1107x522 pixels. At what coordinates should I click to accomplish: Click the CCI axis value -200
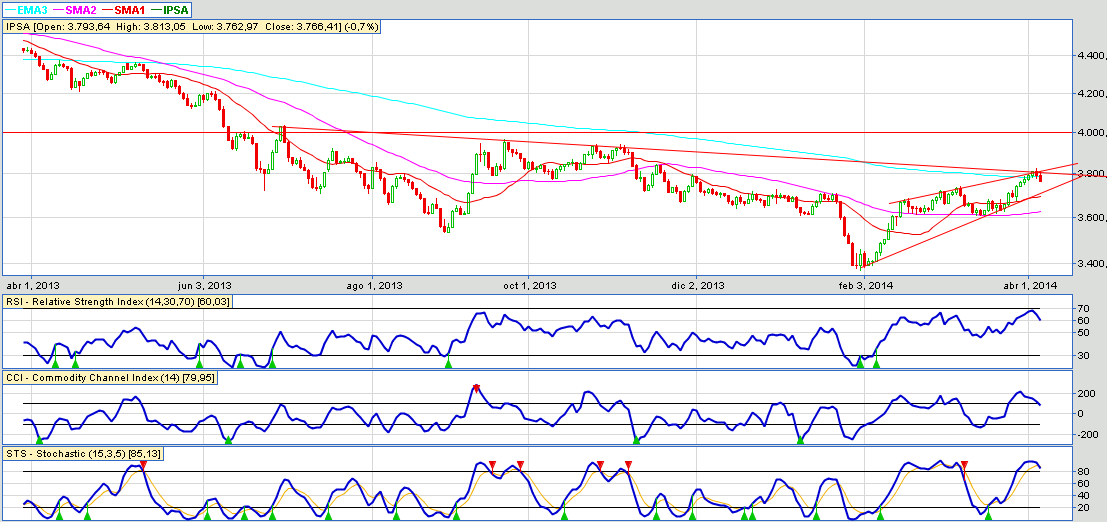(1087, 434)
